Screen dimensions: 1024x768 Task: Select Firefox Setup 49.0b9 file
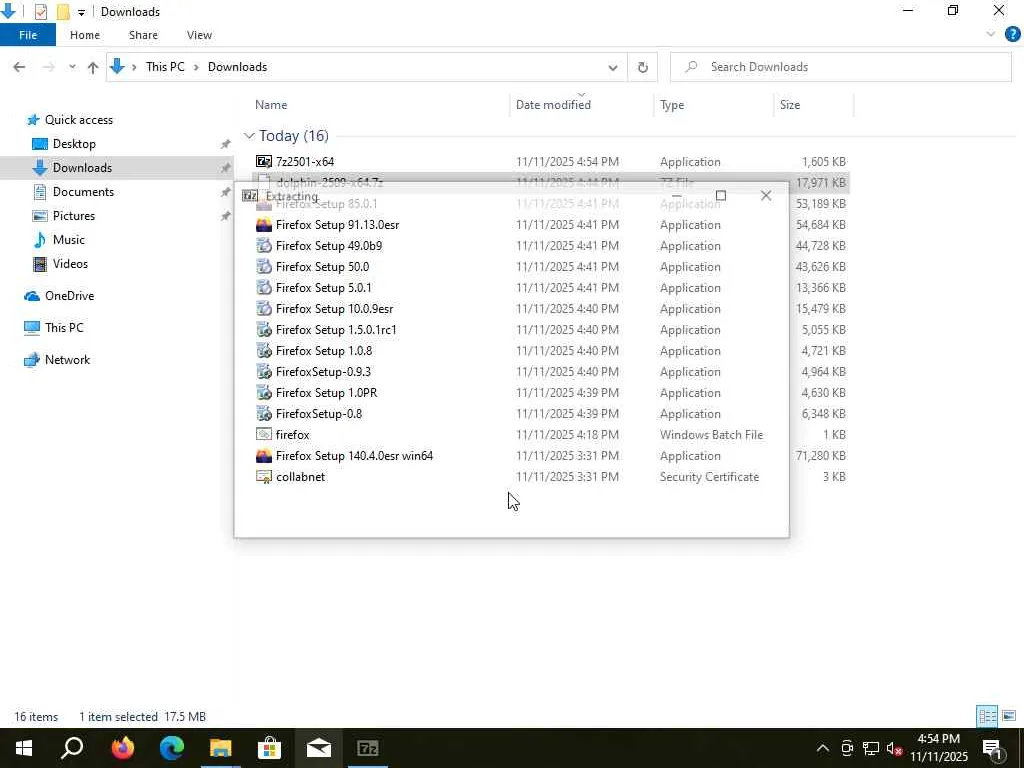[328, 246]
